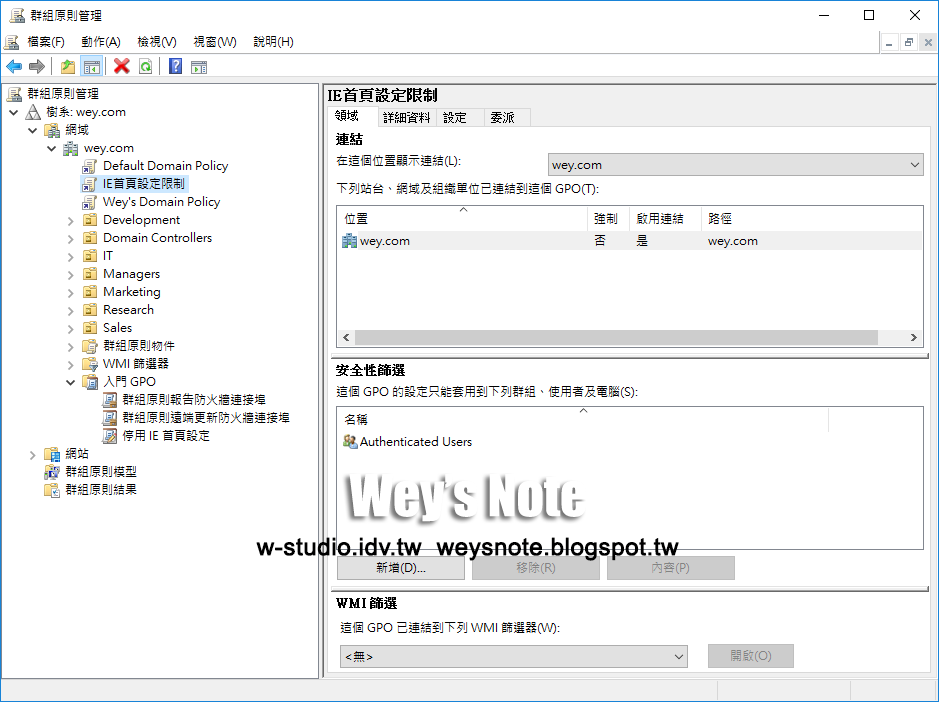Image resolution: width=939 pixels, height=702 pixels.
Task: Click the inner window restore button
Action: (908, 43)
